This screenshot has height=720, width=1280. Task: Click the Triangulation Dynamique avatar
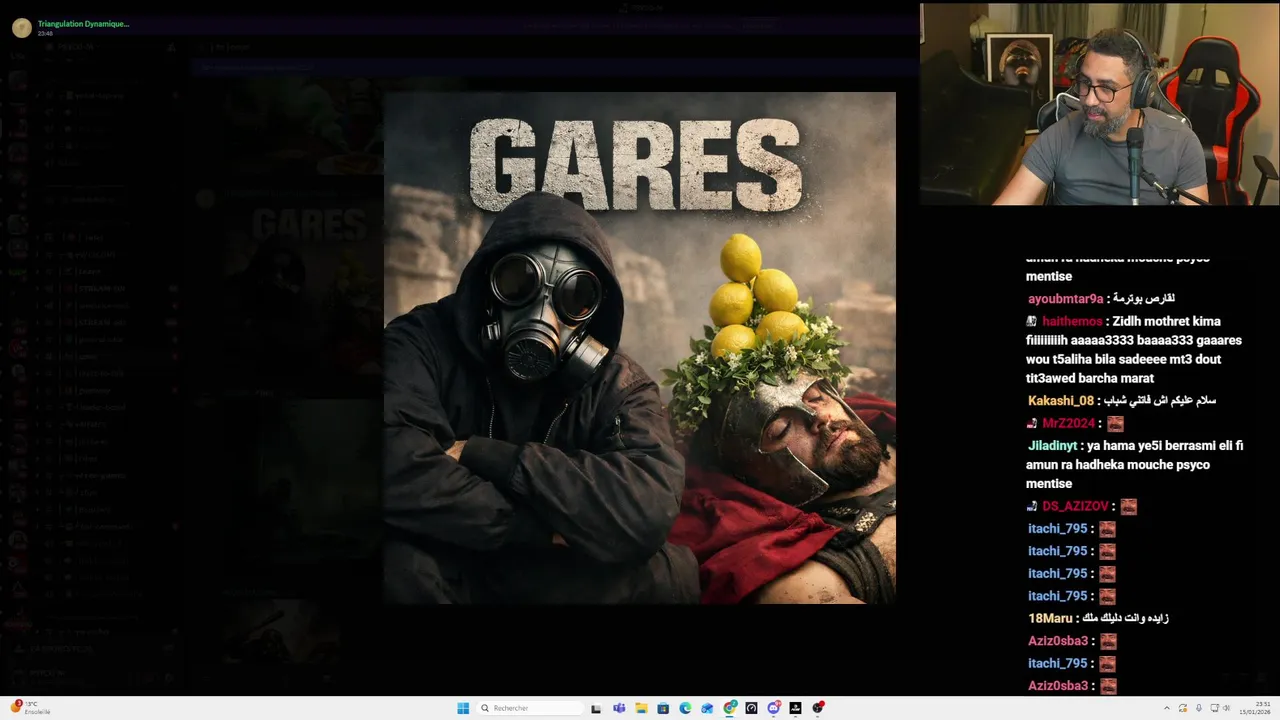coord(21,27)
